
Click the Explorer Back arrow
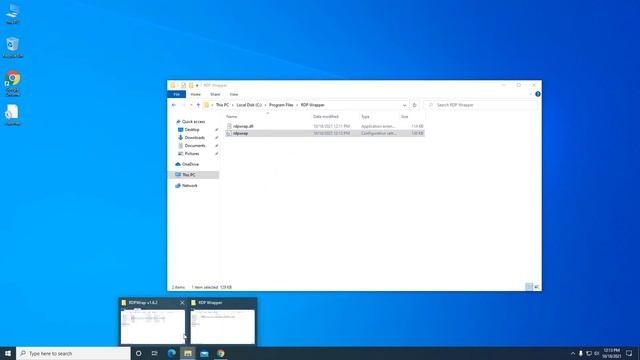pyautogui.click(x=174, y=105)
